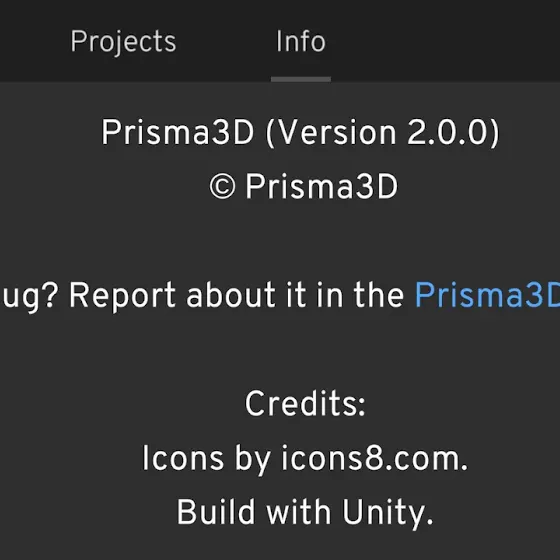Screen dimensions: 560x560
Task: Click Prisma3D name in version title
Action: pos(178,132)
